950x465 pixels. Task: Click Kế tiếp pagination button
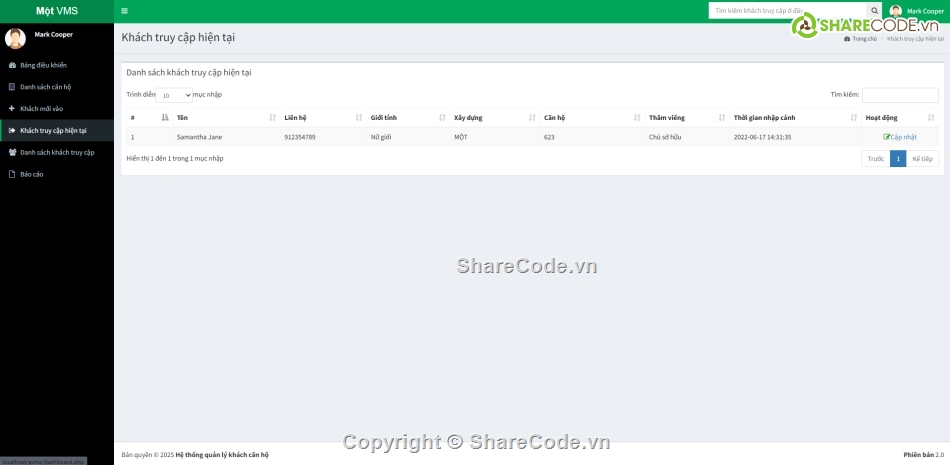coord(922,159)
